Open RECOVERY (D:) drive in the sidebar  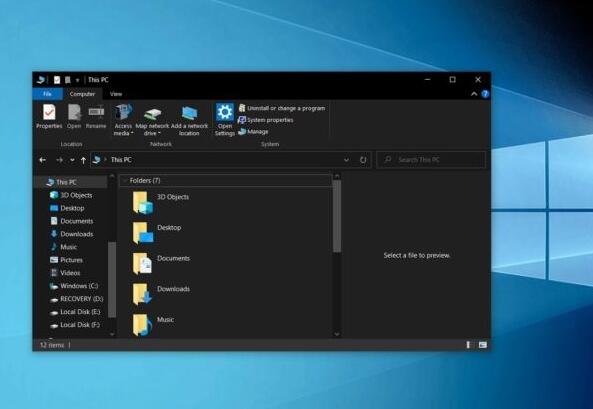pyautogui.click(x=77, y=299)
